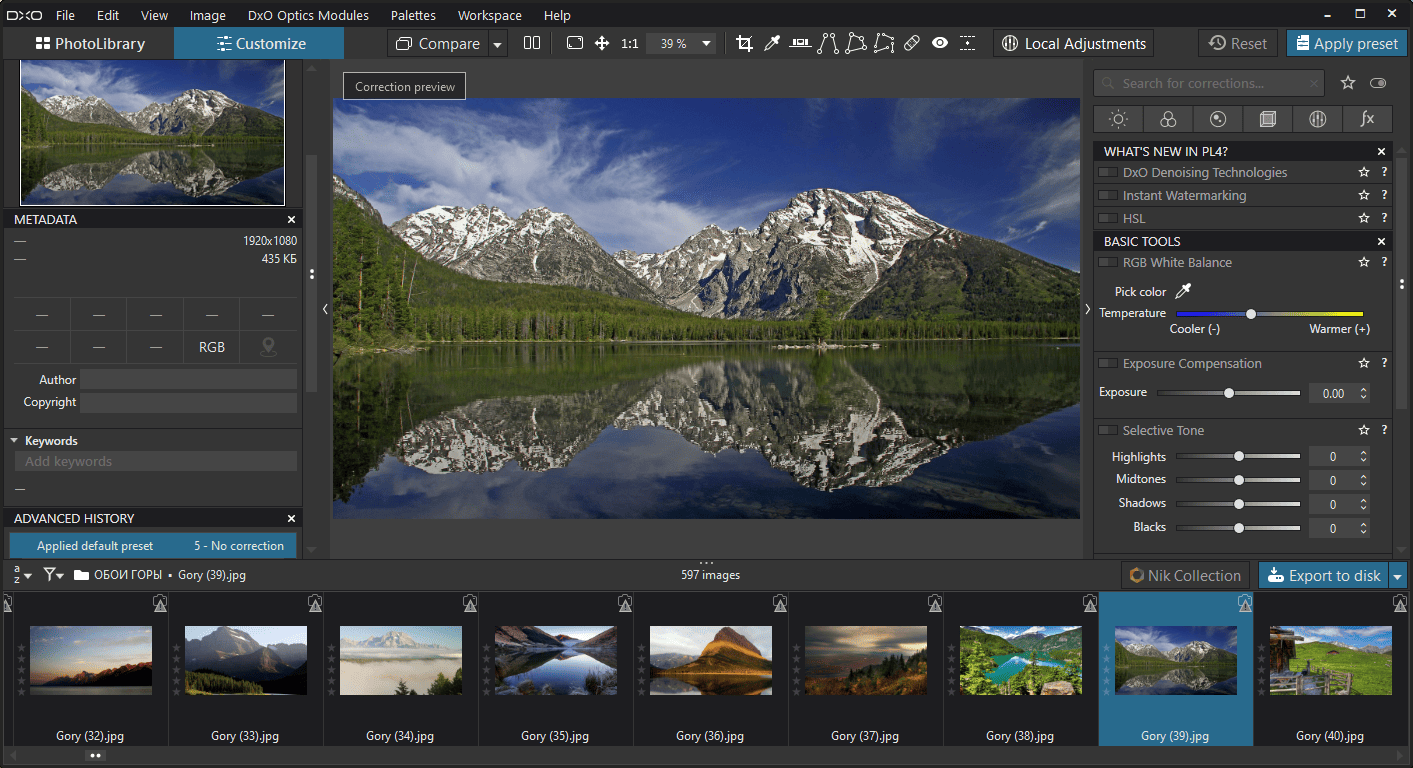Click the Compare button
The width and height of the screenshot is (1413, 768).
coord(438,44)
